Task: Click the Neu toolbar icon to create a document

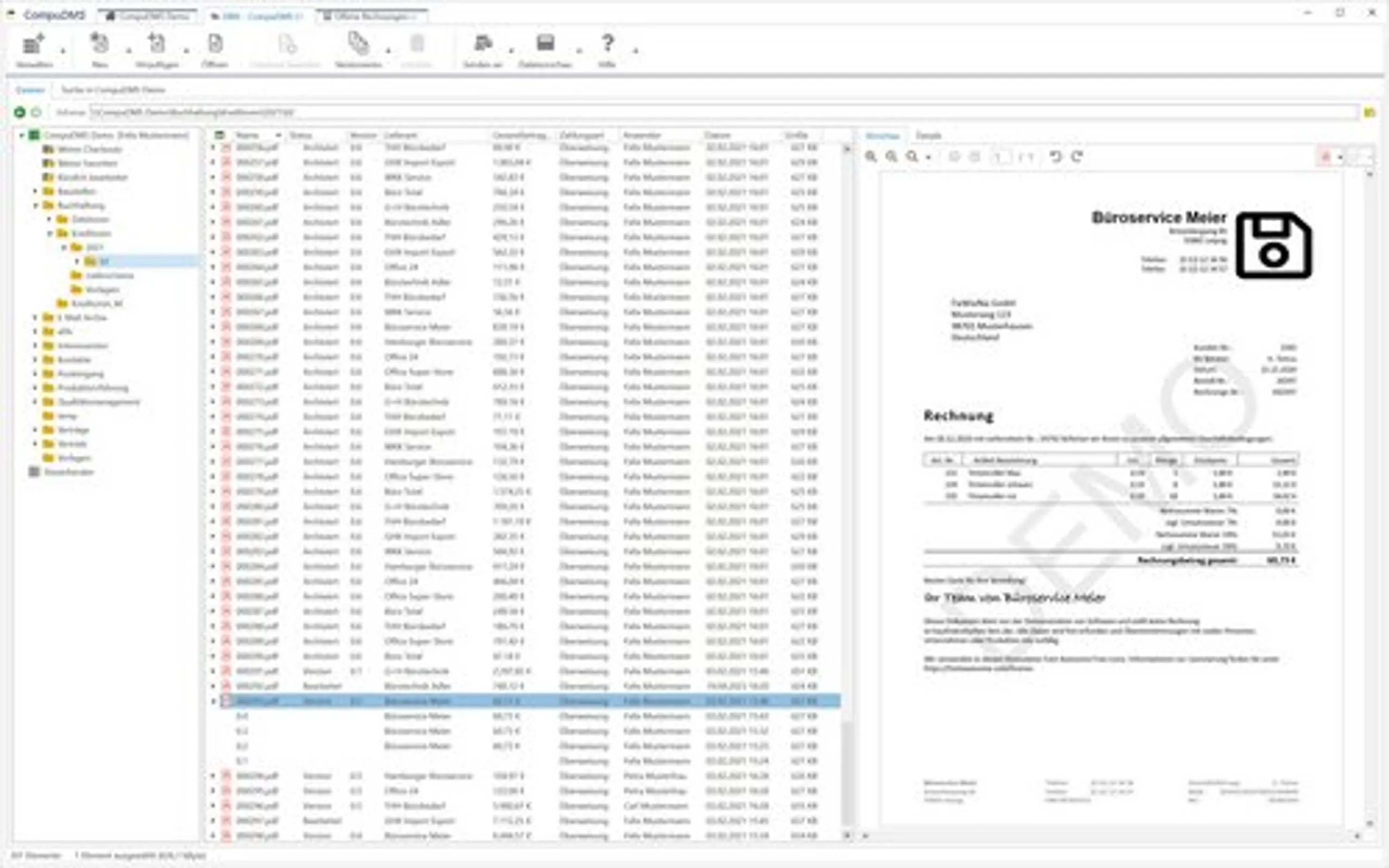Action: tap(99, 46)
